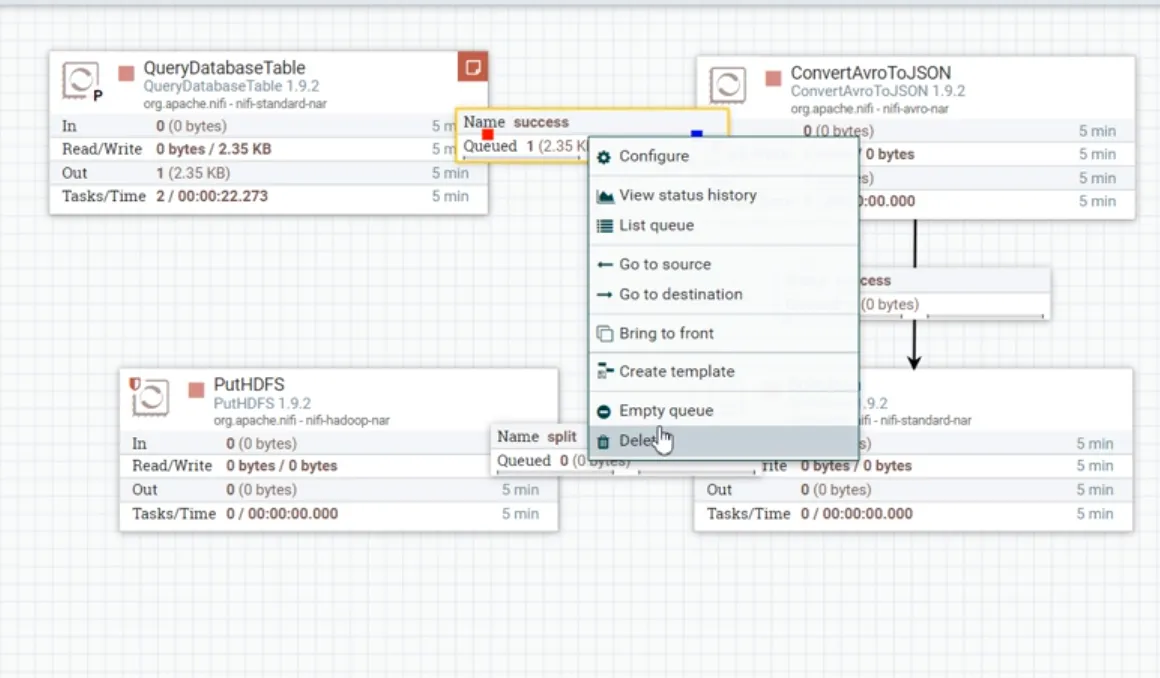1160x678 pixels.
Task: Click the red stopped indicator beside ConvertAvroToJSON
Action: 773,78
